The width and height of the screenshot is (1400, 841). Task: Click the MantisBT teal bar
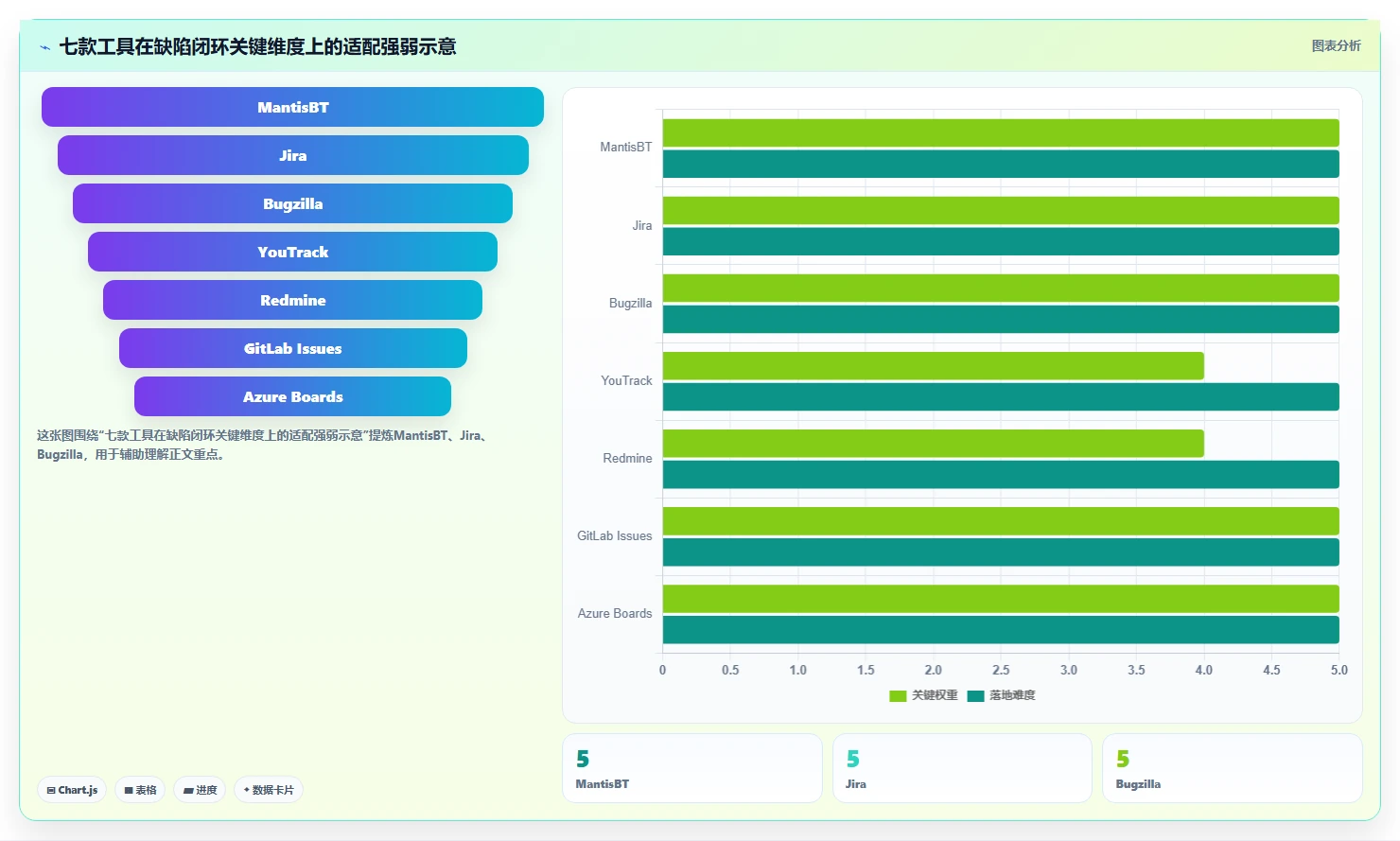(1001, 164)
